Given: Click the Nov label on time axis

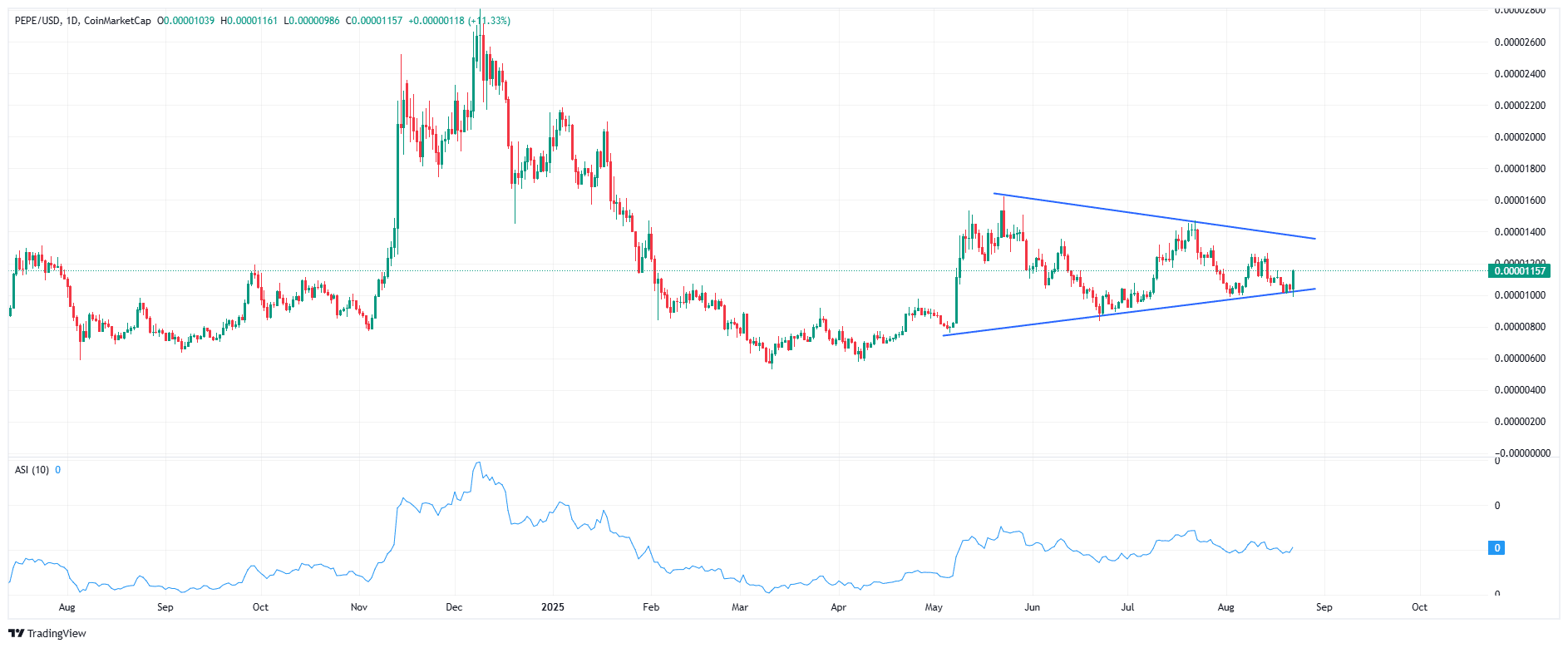Looking at the screenshot, I should point(359,607).
